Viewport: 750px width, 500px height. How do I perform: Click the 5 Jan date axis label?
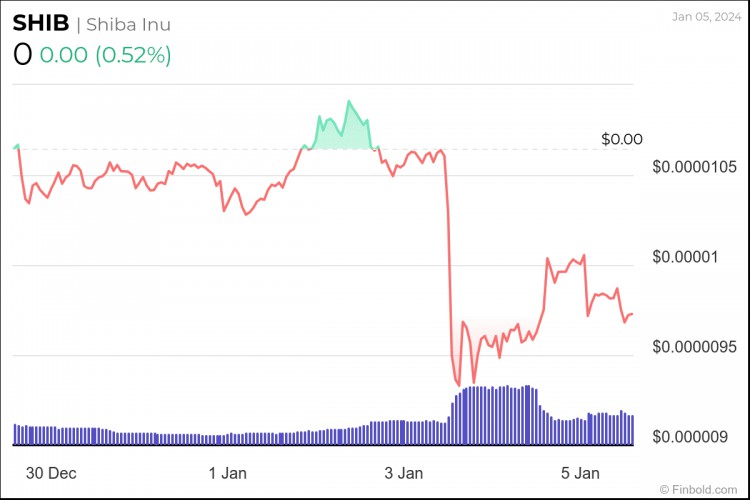580,473
